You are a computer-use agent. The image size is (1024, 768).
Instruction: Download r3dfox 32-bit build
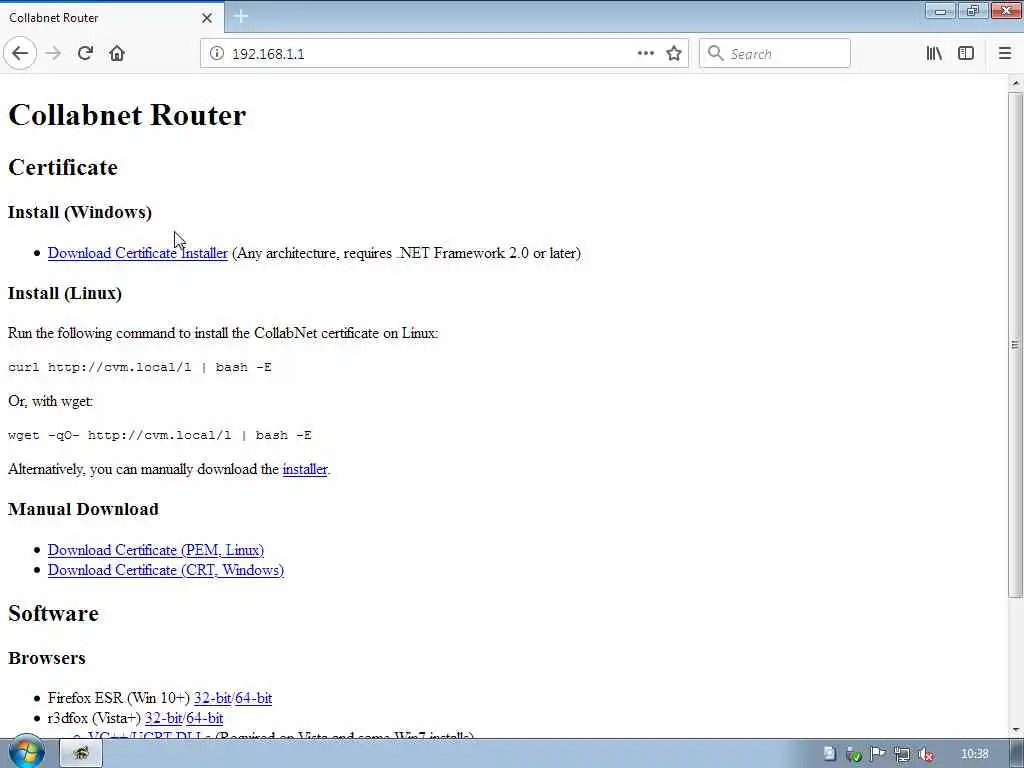[163, 718]
